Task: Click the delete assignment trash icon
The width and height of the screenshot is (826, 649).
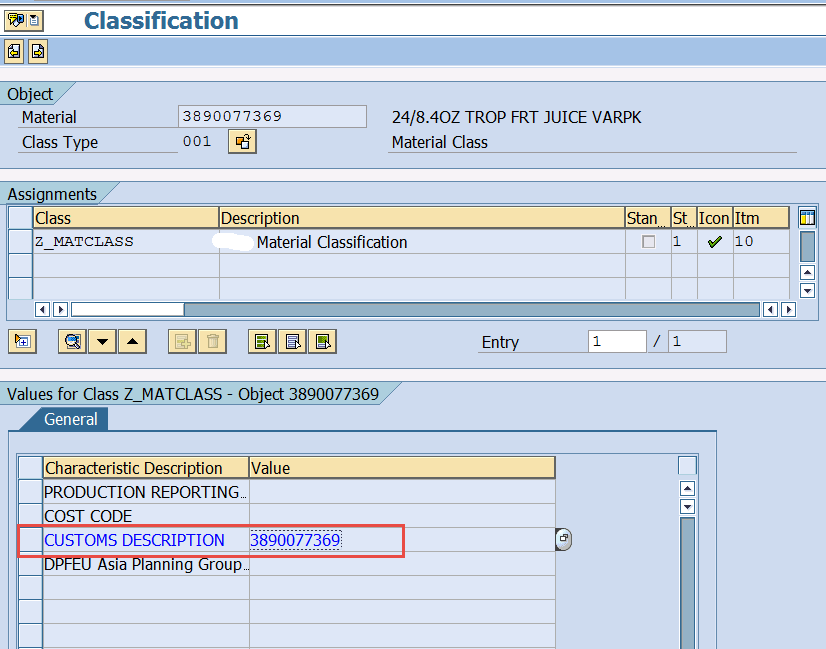Action: (x=212, y=341)
